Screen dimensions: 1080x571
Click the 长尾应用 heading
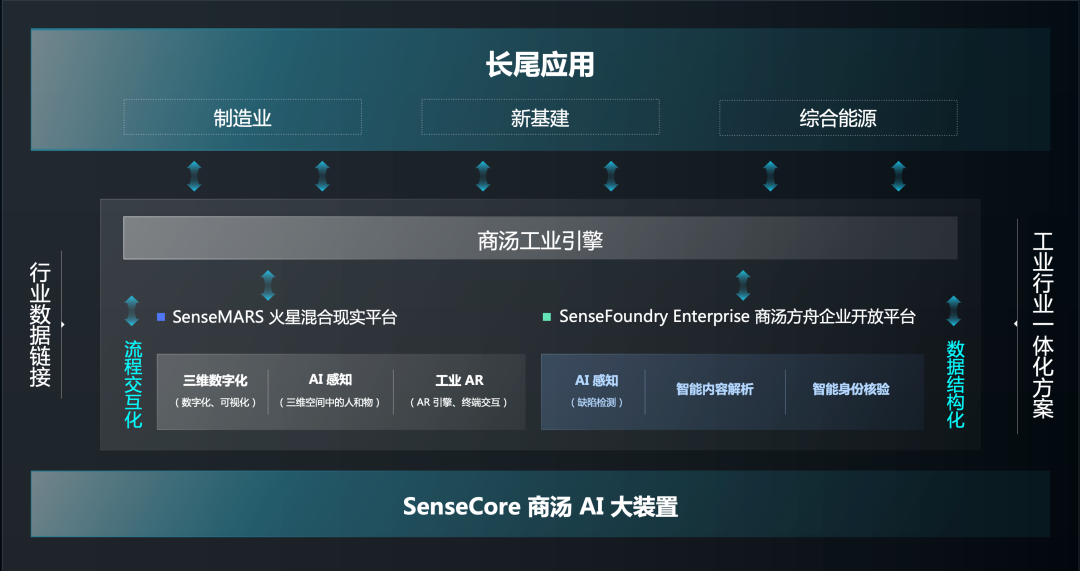point(540,65)
